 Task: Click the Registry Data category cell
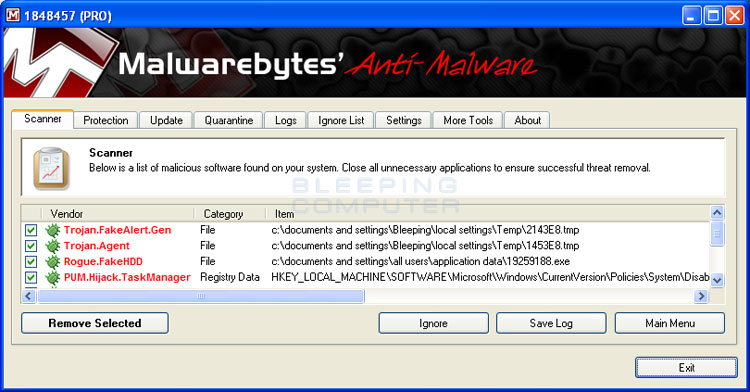tap(230, 278)
